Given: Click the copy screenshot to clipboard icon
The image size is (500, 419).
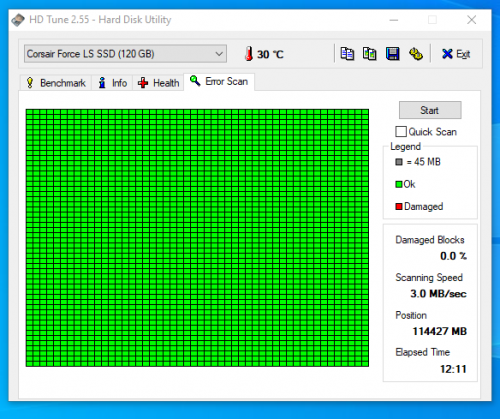Looking at the screenshot, I should (x=369, y=54).
